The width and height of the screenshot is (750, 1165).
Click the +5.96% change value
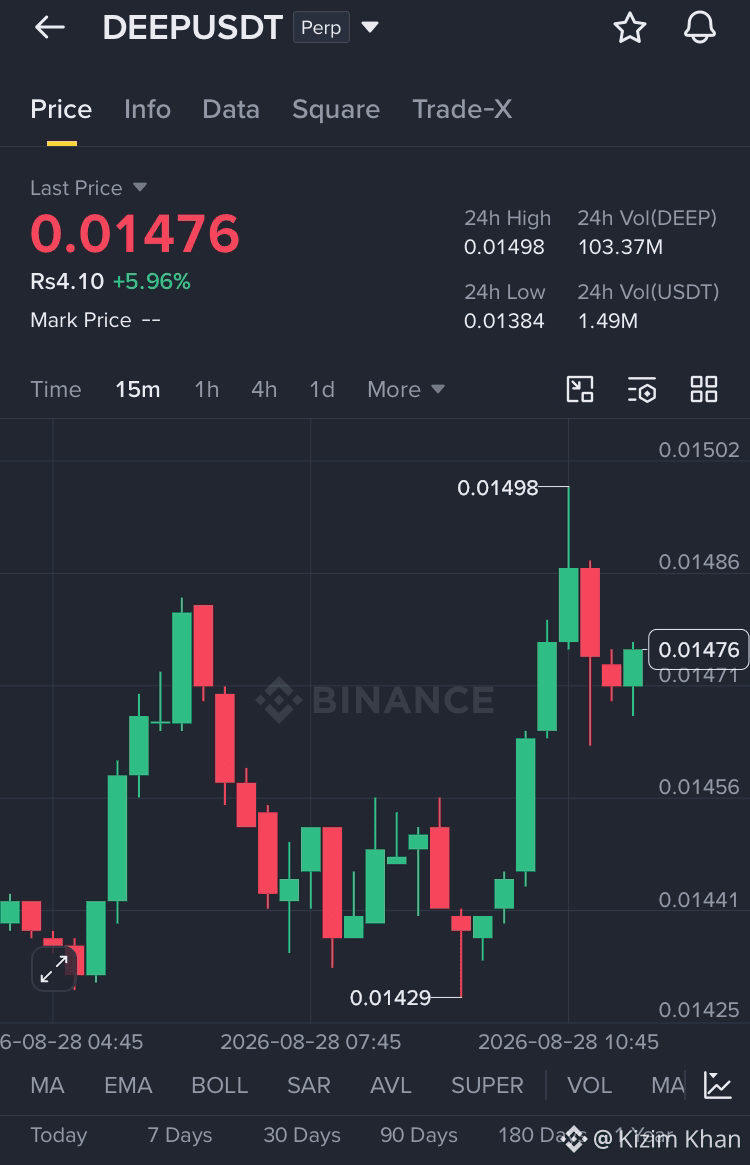pos(152,282)
